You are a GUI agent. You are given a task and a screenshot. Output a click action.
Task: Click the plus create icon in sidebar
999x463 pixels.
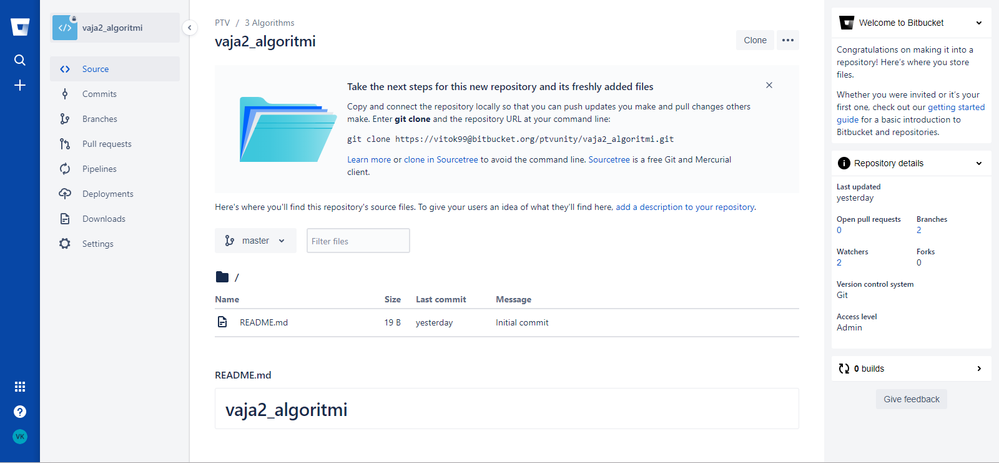[x=20, y=85]
